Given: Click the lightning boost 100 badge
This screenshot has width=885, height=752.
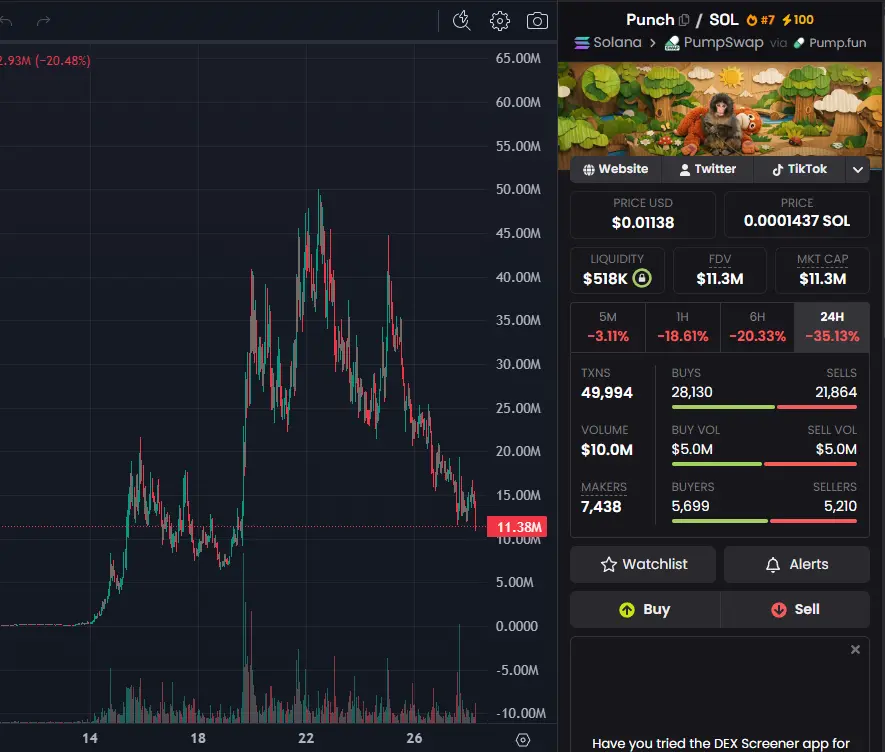Looking at the screenshot, I should pos(798,20).
